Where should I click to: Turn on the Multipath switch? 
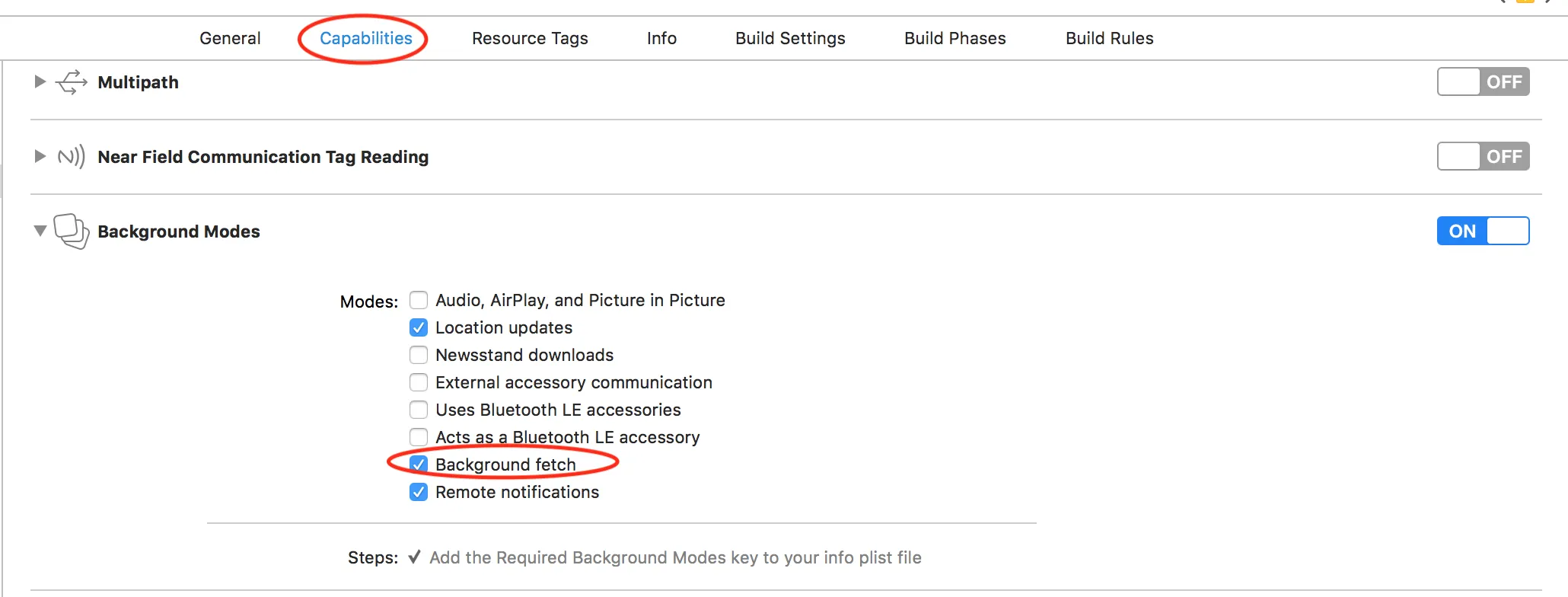point(1483,82)
